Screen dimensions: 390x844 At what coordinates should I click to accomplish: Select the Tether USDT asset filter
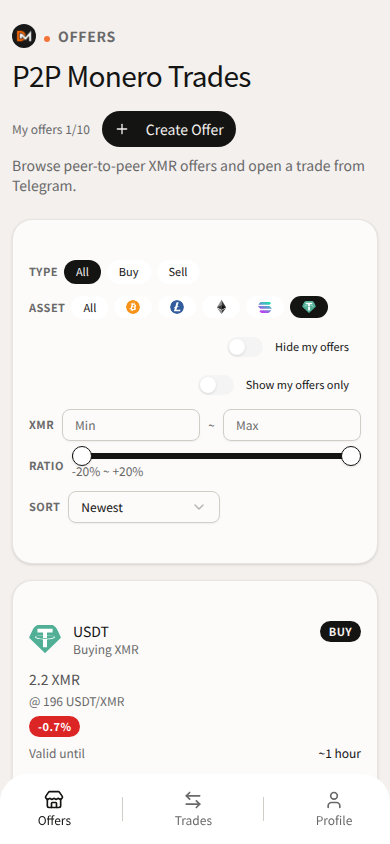309,307
